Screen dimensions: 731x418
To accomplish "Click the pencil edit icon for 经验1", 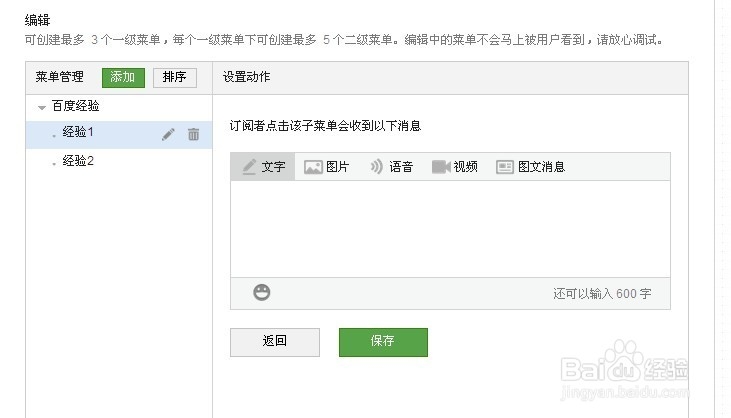I will pyautogui.click(x=168, y=134).
